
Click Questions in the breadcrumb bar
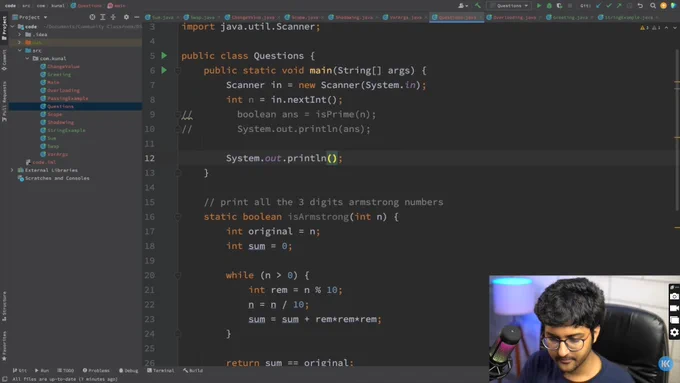pyautogui.click(x=86, y=6)
